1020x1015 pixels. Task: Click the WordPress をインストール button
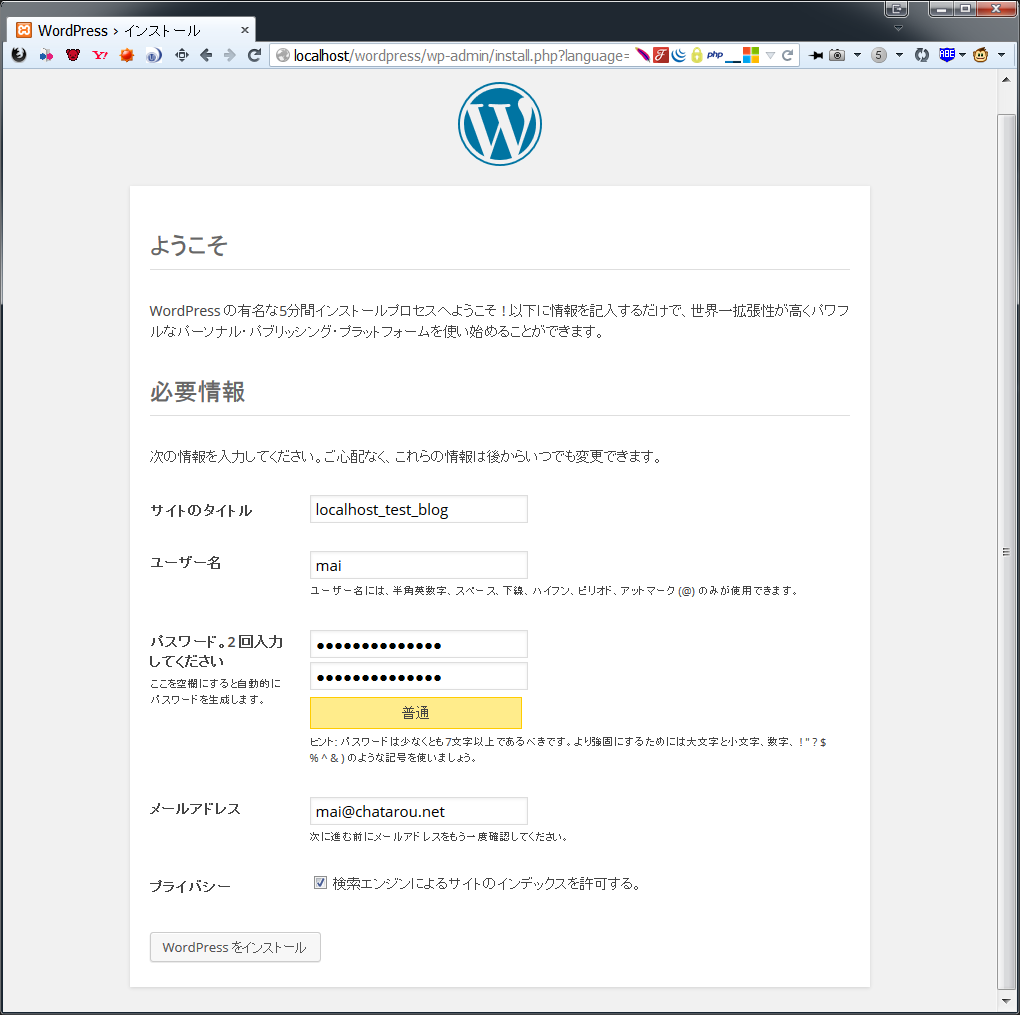(235, 947)
